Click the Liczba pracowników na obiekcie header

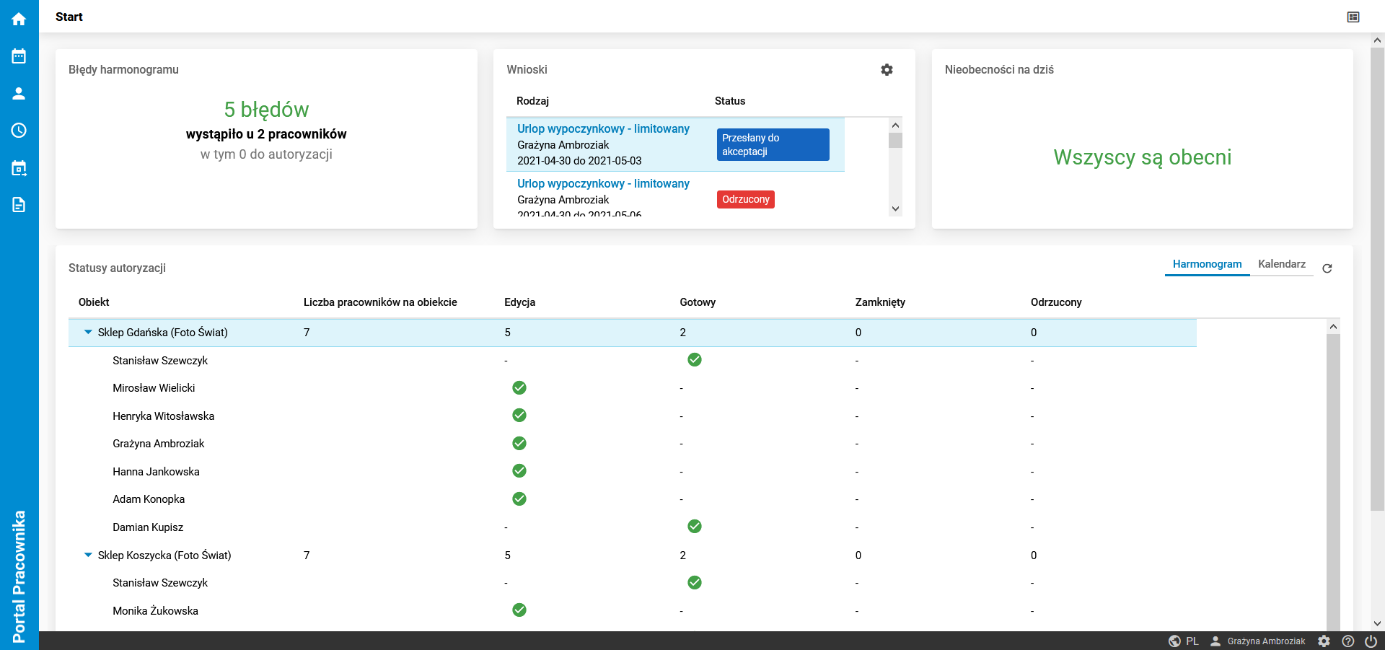[x=380, y=302]
